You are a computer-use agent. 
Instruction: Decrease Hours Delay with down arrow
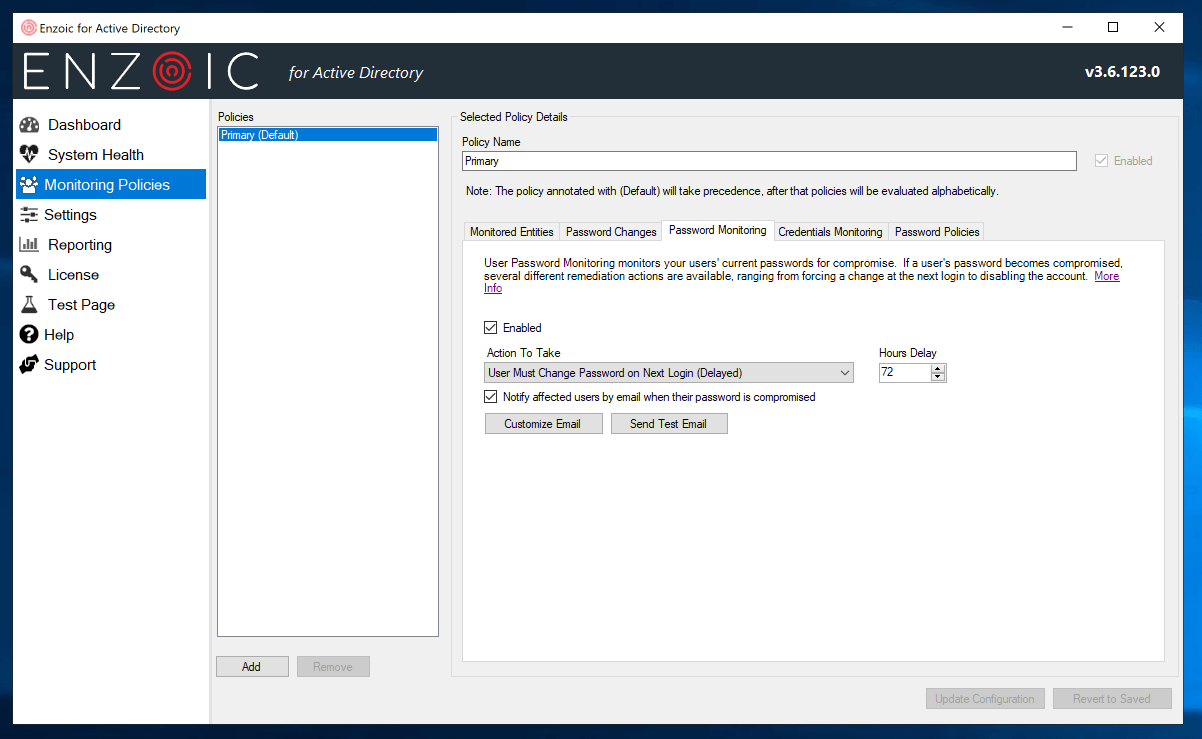click(x=938, y=377)
